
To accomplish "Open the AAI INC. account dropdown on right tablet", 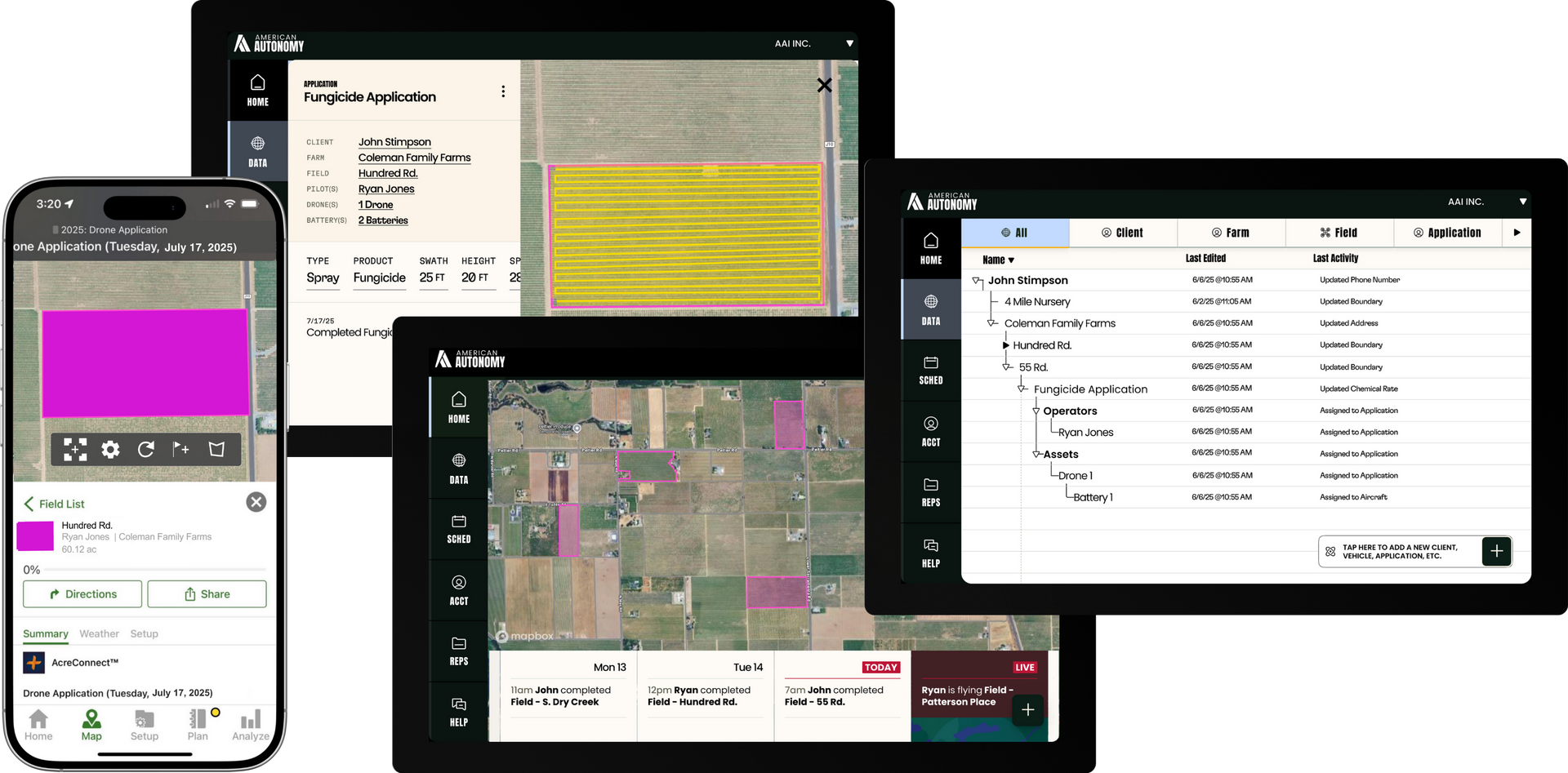I will point(1522,202).
